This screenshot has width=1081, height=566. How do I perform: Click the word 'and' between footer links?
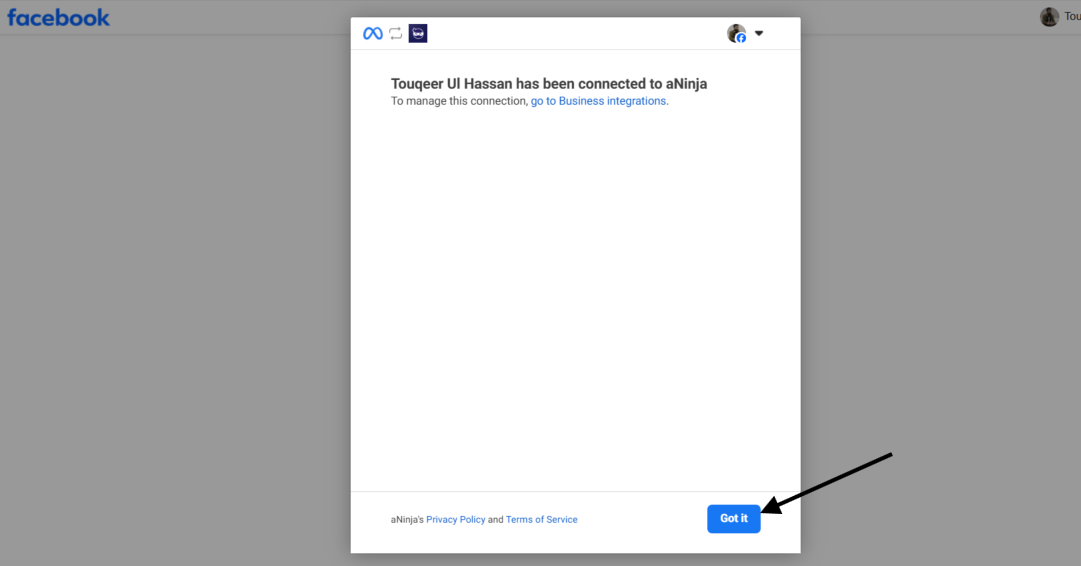(x=495, y=520)
